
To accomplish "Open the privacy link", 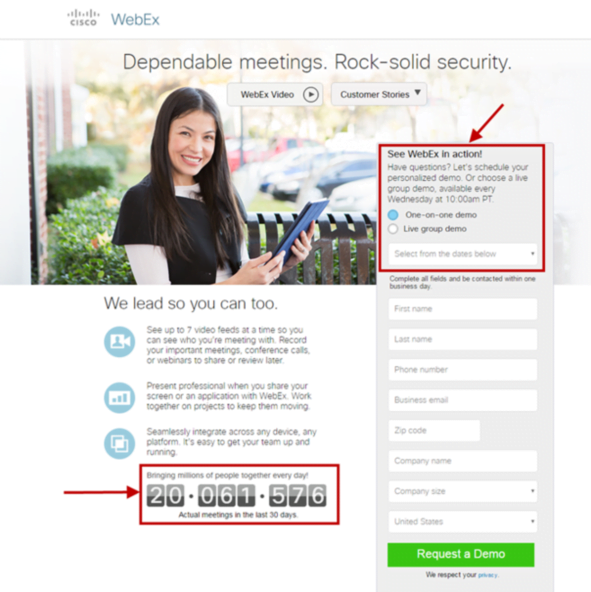I will pyautogui.click(x=488, y=575).
